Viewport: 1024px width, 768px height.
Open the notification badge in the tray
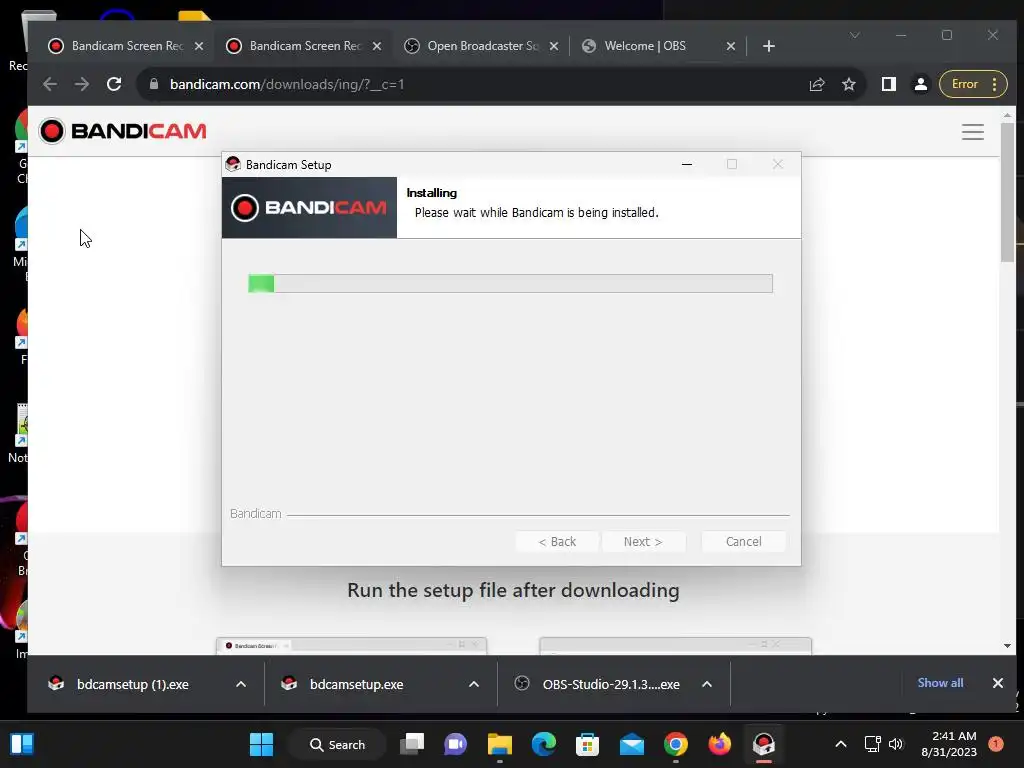[996, 744]
